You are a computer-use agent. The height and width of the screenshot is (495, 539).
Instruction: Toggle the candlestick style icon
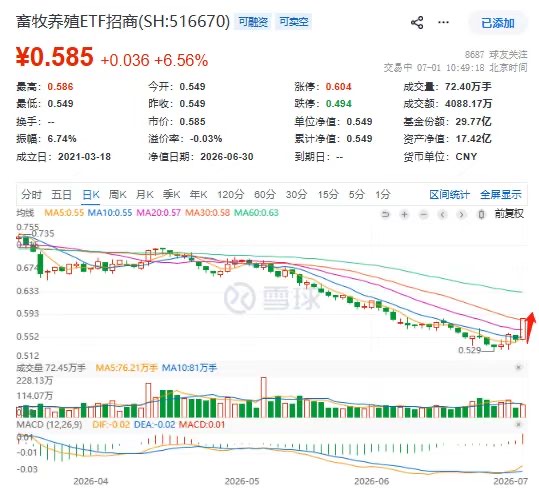(481, 215)
